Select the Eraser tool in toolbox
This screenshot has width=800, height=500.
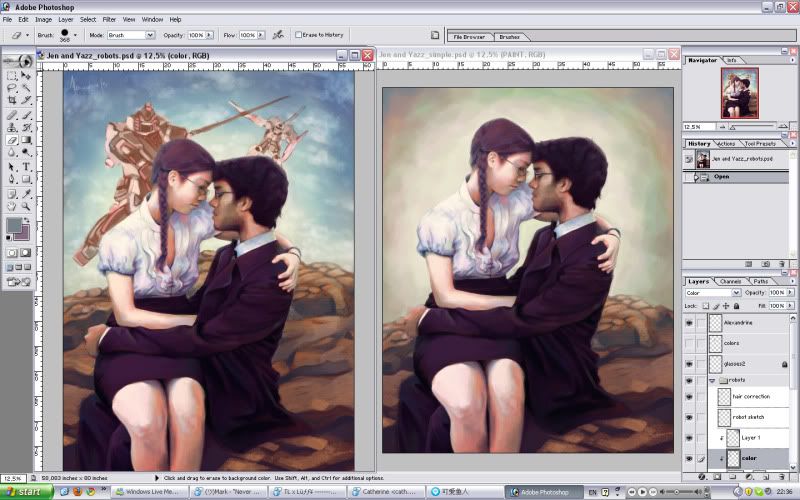click(x=12, y=140)
